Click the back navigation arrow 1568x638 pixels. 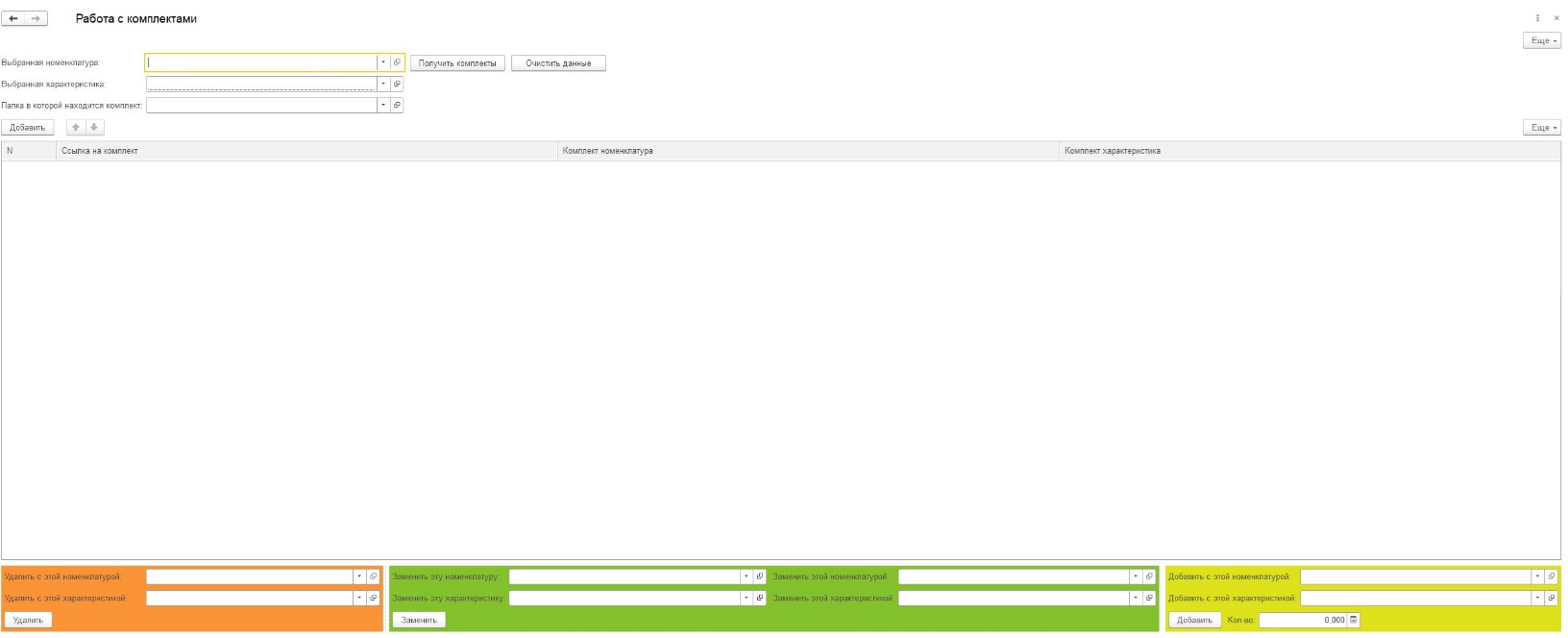[x=13, y=18]
